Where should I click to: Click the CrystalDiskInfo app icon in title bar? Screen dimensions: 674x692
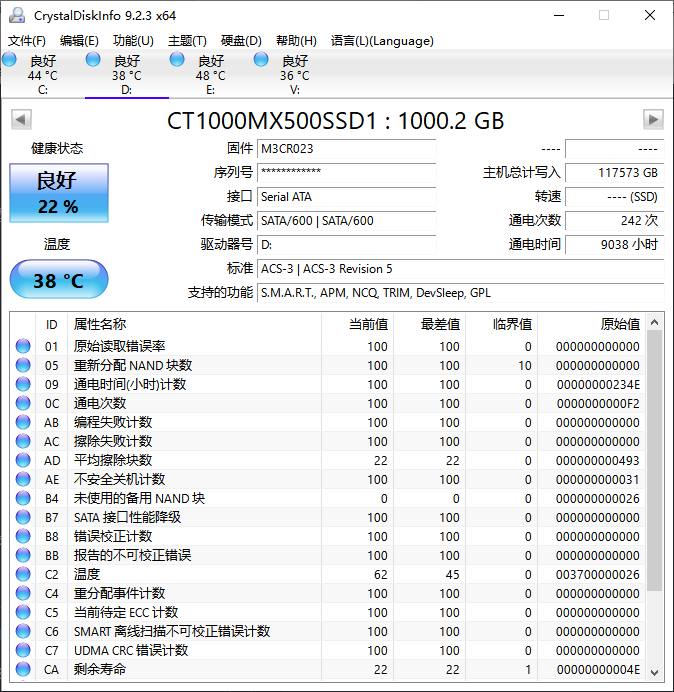point(17,15)
